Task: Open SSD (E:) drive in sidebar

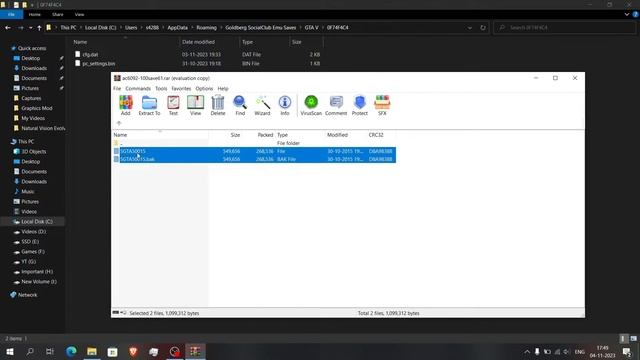Action: (x=30, y=242)
